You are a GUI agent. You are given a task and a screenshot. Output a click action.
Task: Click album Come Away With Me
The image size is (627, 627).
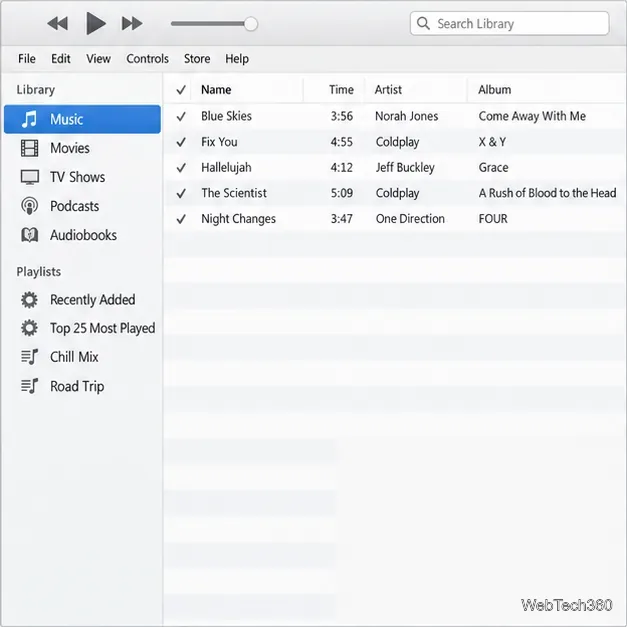[x=532, y=116]
